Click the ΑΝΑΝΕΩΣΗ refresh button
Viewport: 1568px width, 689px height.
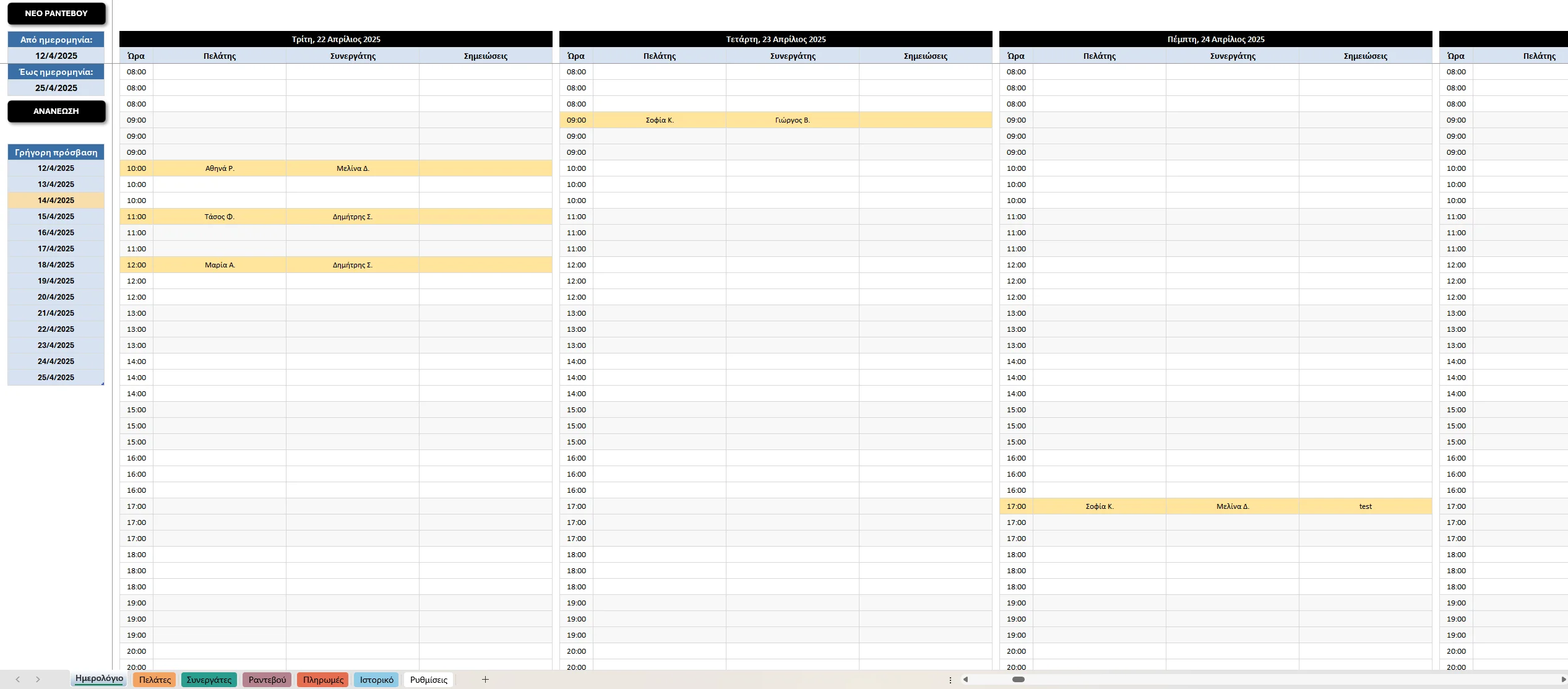coord(56,111)
